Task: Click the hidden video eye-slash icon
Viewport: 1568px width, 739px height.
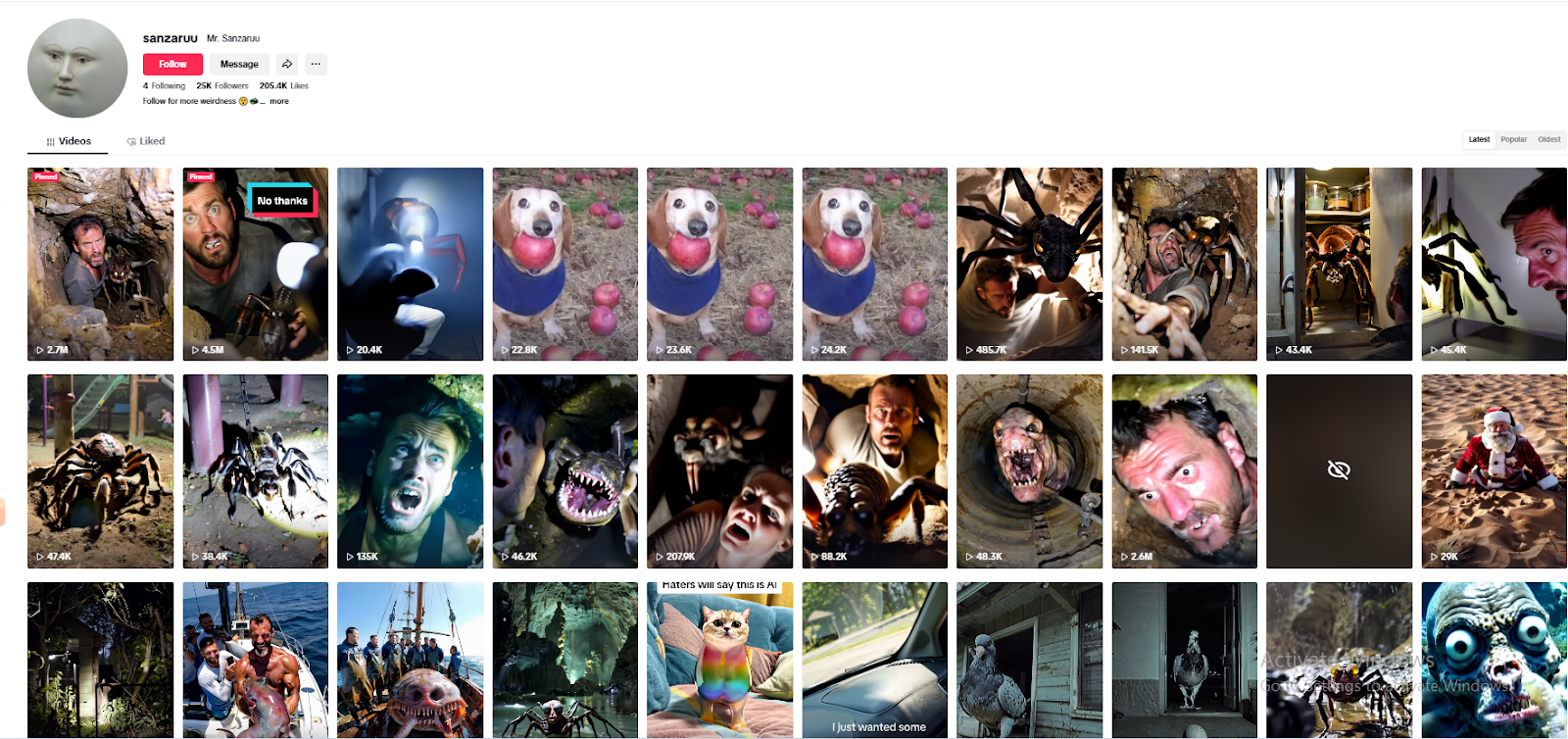Action: coord(1339,470)
